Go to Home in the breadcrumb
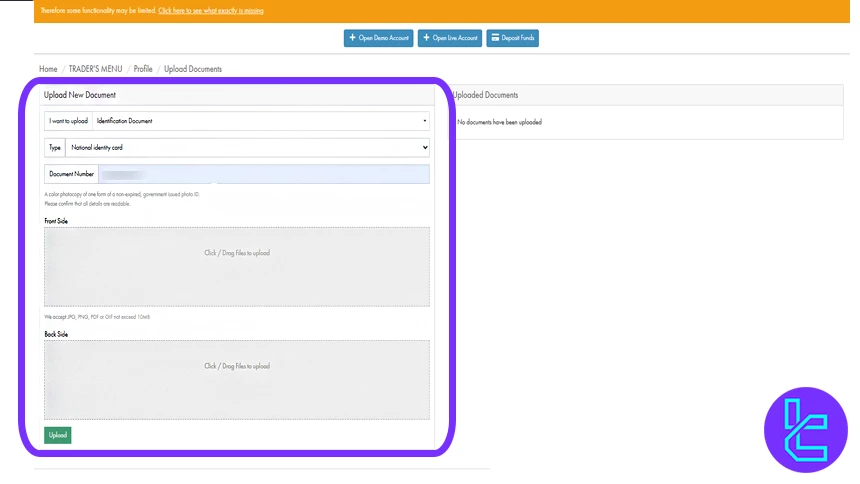The width and height of the screenshot is (860, 484). pos(48,69)
